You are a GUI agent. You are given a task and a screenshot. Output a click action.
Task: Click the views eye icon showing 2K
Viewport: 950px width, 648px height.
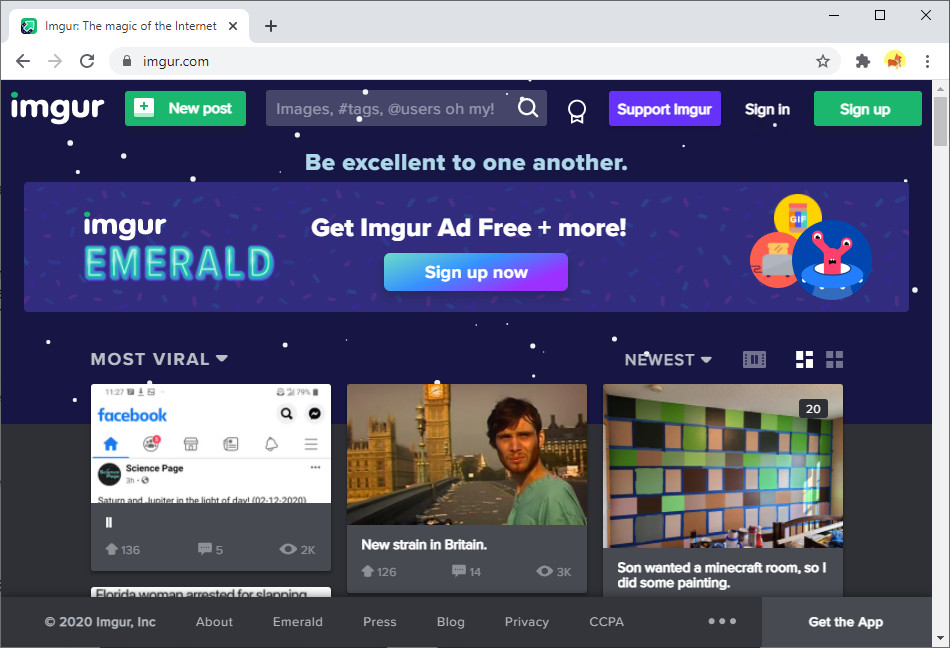[288, 549]
